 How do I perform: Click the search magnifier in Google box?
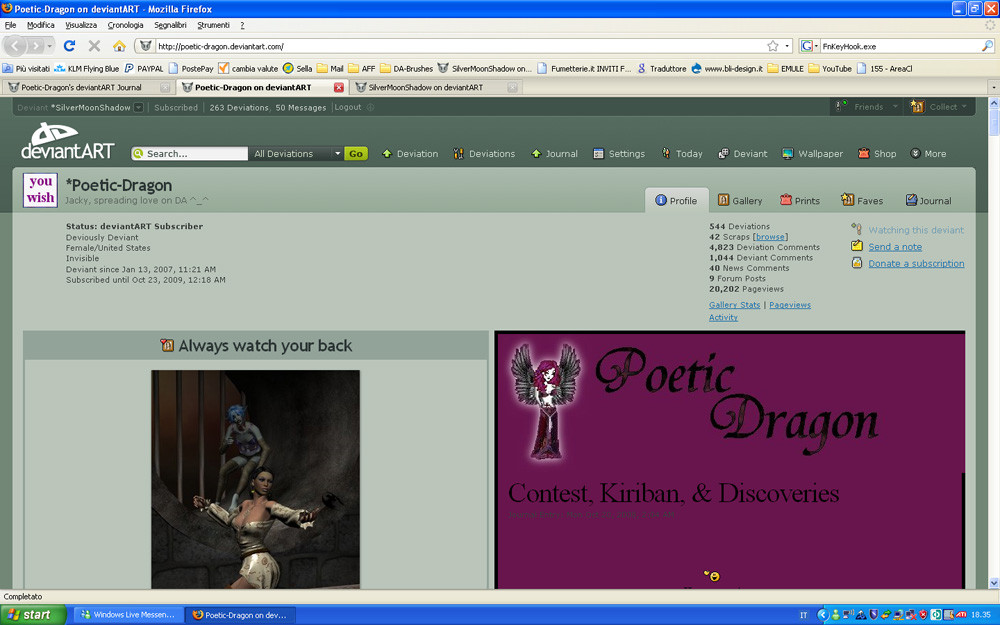[x=987, y=46]
